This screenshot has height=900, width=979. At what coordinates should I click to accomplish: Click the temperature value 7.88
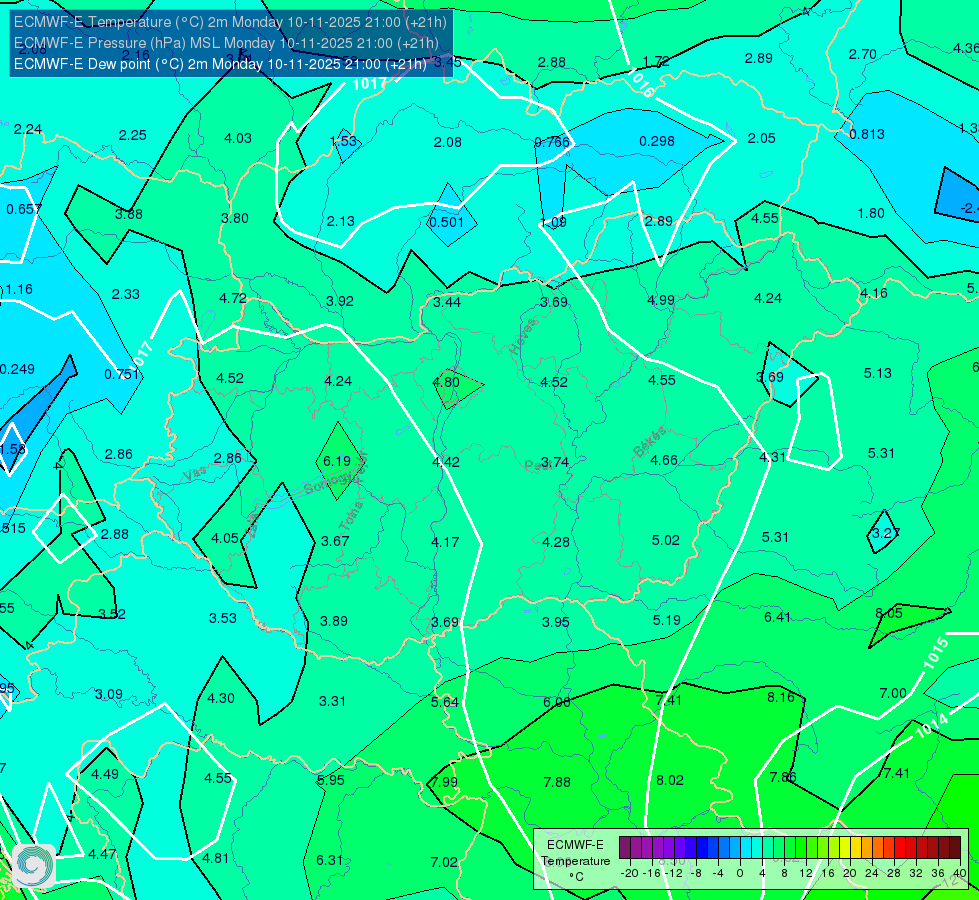[x=557, y=782]
